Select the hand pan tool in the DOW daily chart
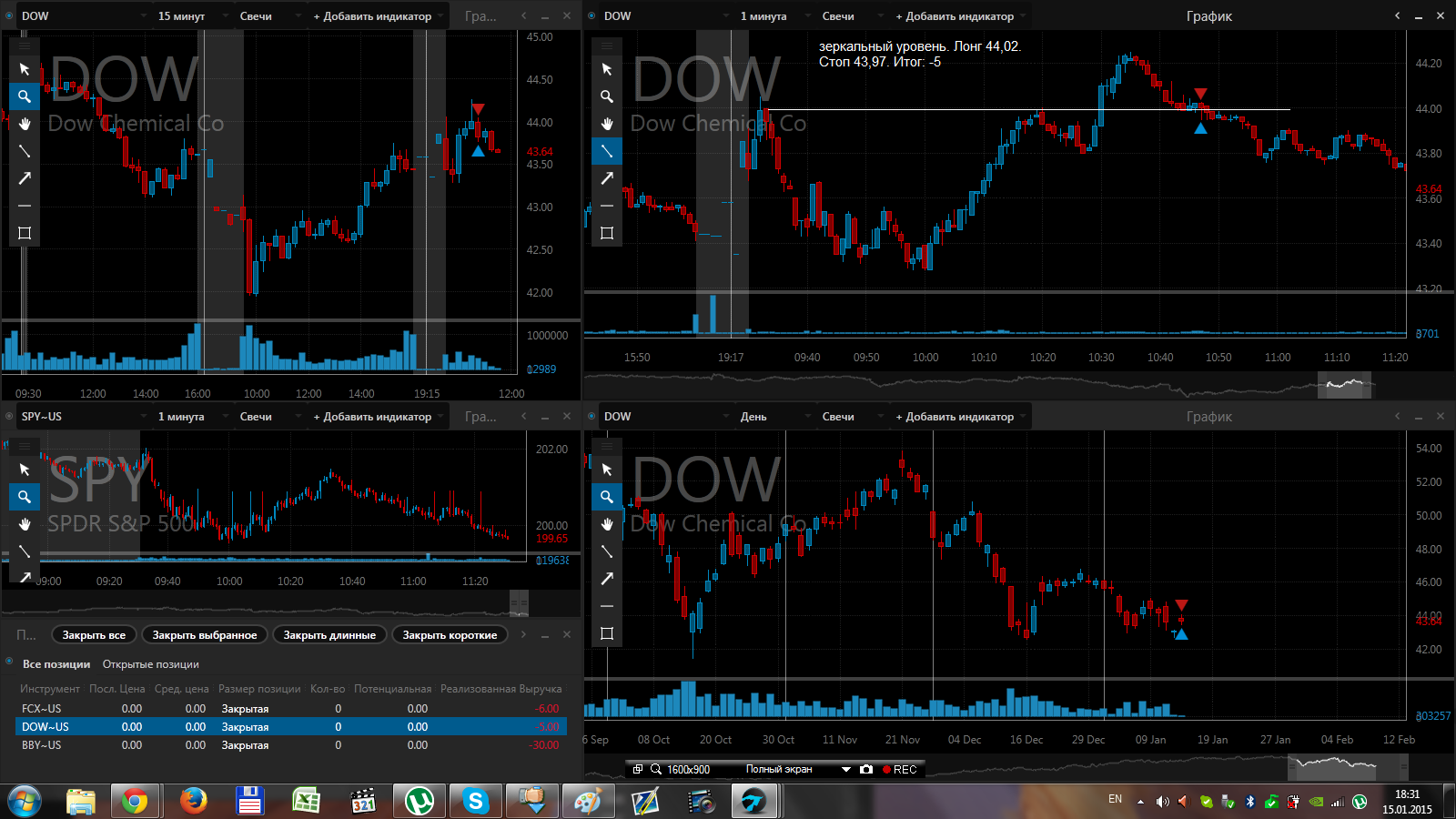The height and width of the screenshot is (819, 1456). tap(607, 524)
